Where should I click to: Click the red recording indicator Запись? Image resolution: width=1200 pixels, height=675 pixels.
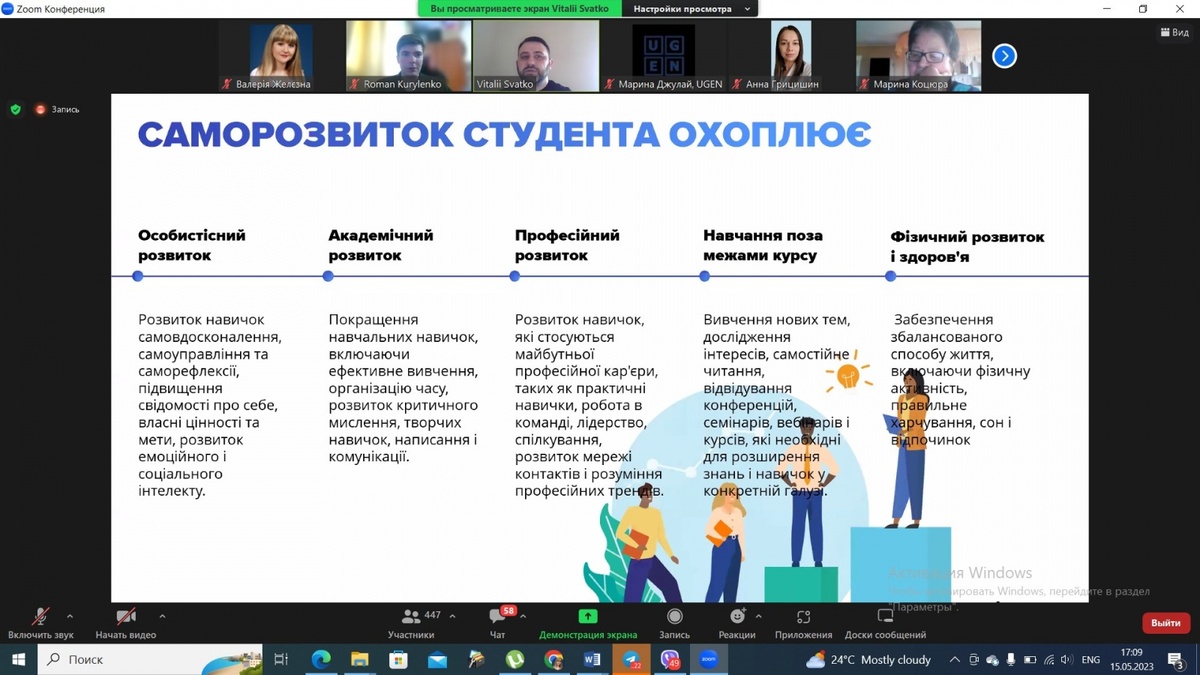[57, 109]
